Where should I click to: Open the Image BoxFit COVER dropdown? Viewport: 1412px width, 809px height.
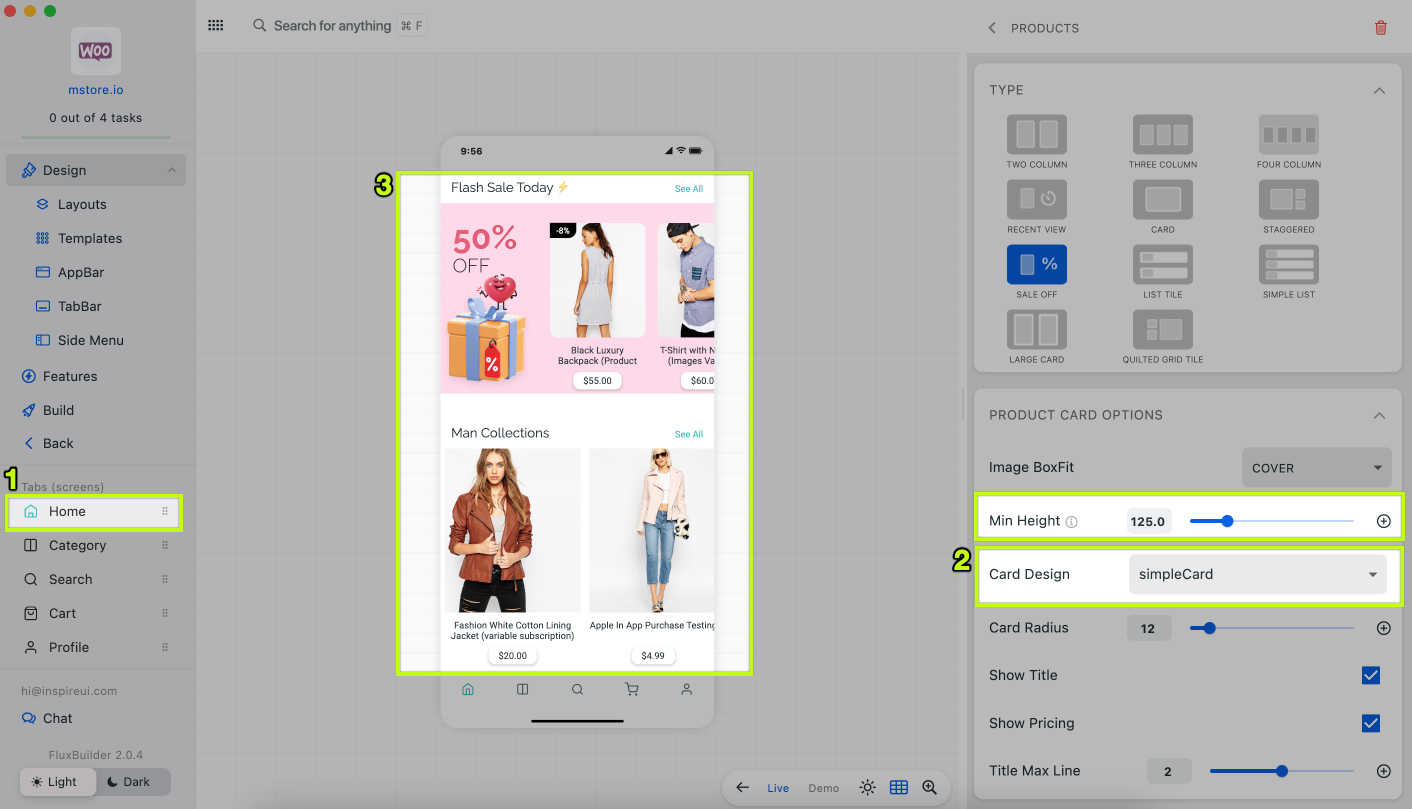point(1315,468)
